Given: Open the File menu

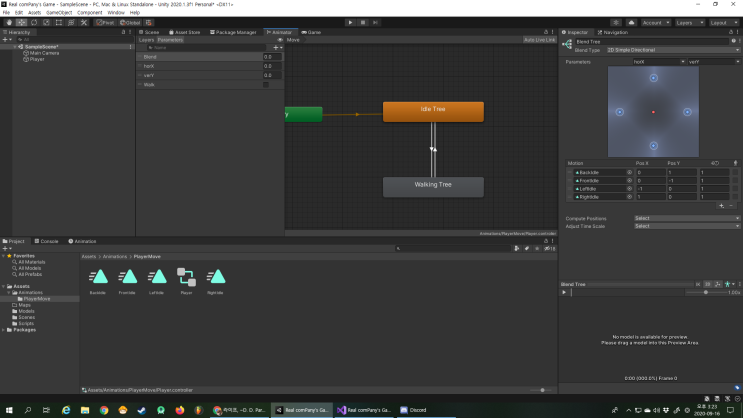Looking at the screenshot, I should click(x=6, y=13).
